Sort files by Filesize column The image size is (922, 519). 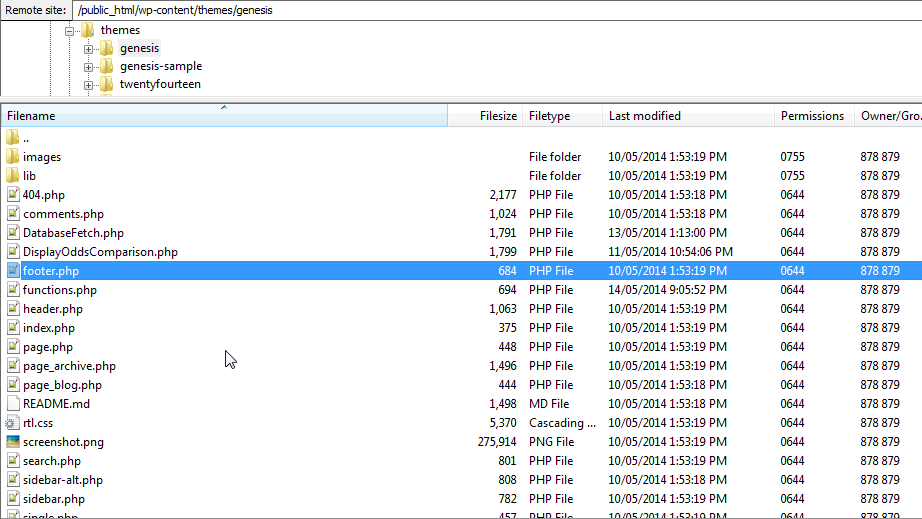[485, 116]
